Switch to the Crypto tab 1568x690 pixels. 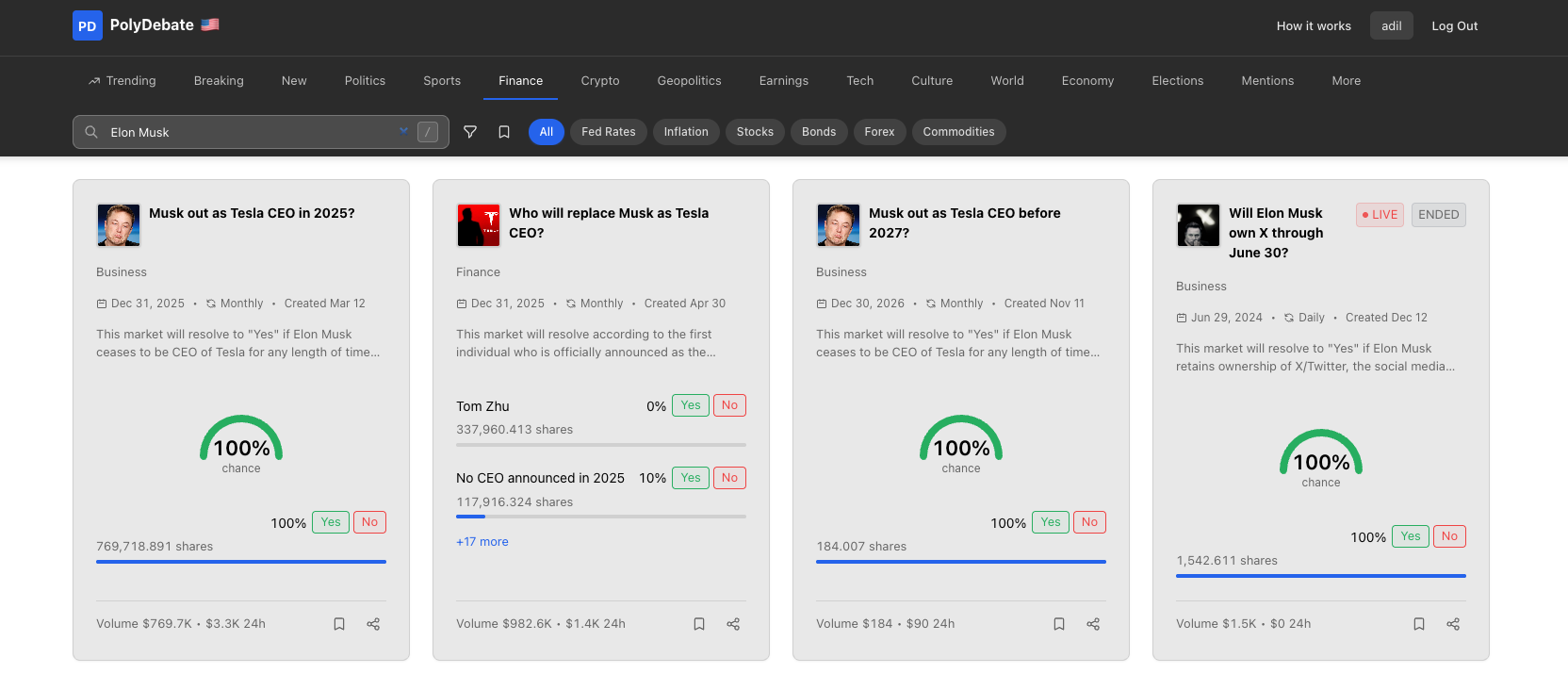tap(600, 81)
